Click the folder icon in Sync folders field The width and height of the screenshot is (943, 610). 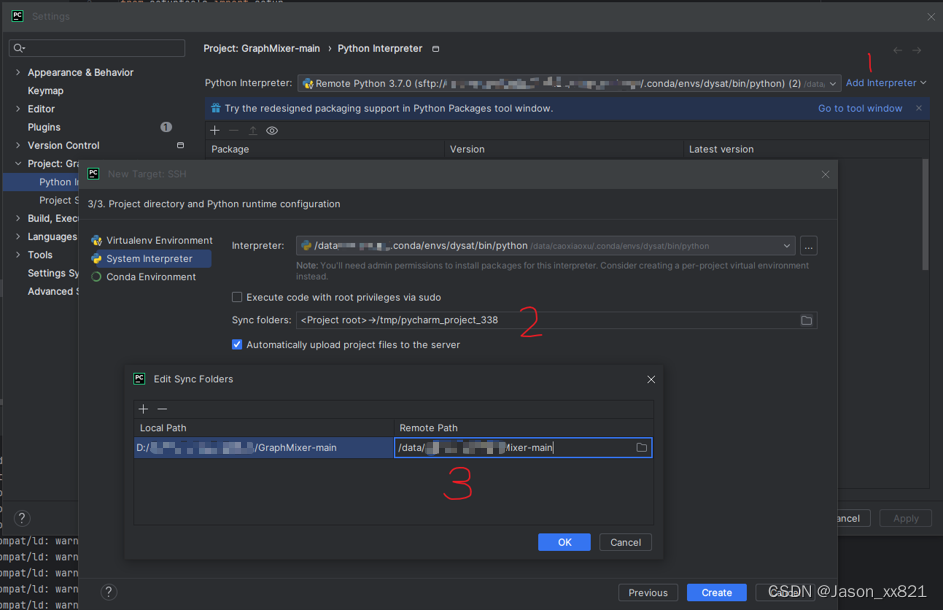(x=806, y=320)
